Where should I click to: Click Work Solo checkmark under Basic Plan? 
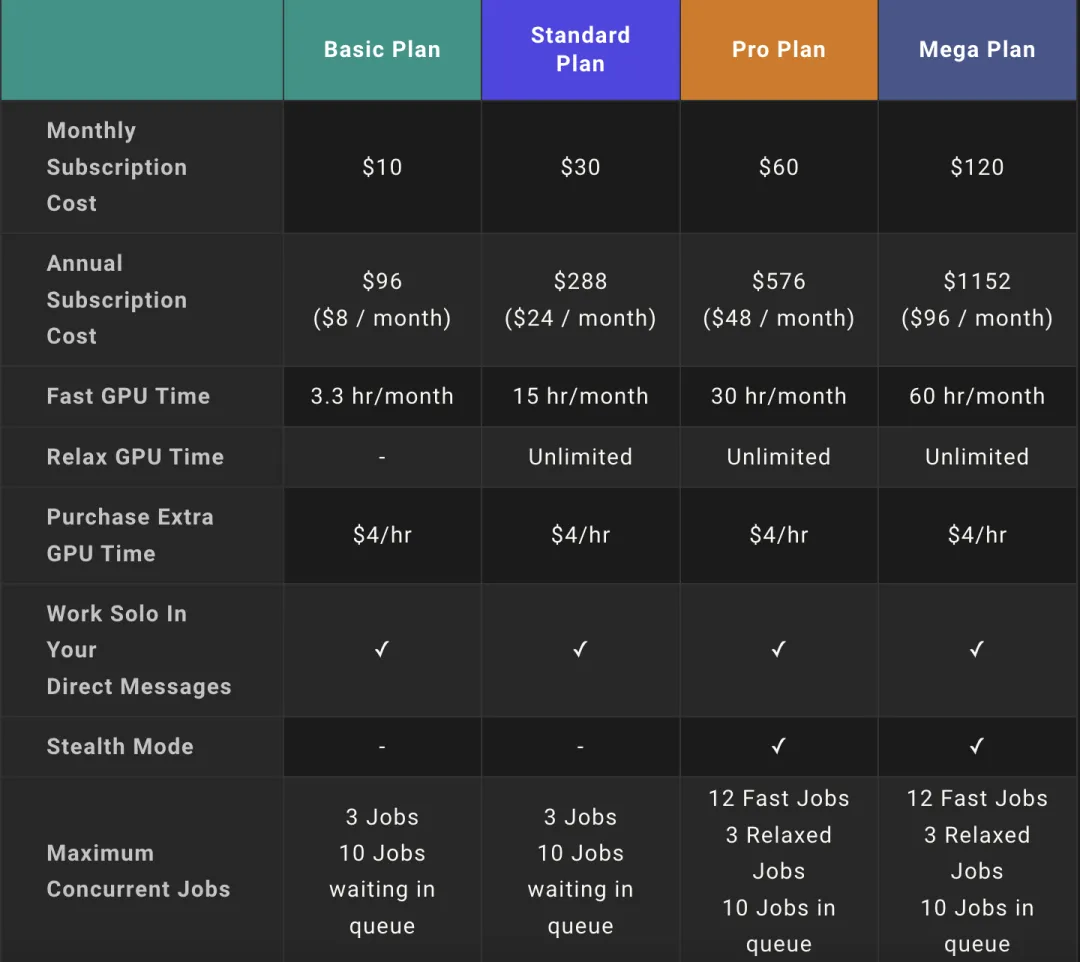pyautogui.click(x=382, y=650)
